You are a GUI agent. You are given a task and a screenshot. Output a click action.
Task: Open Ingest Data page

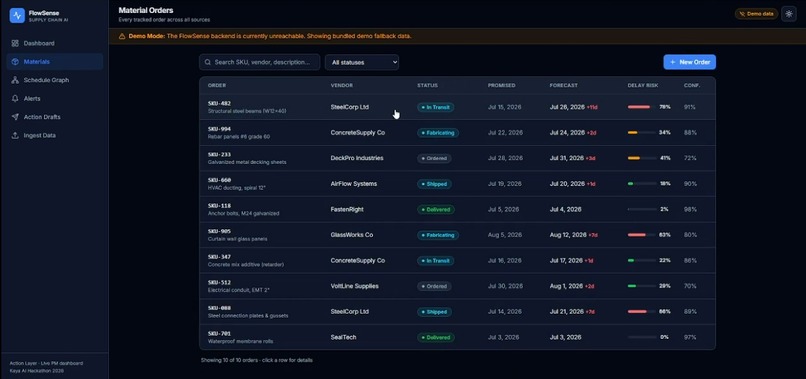click(x=54, y=135)
